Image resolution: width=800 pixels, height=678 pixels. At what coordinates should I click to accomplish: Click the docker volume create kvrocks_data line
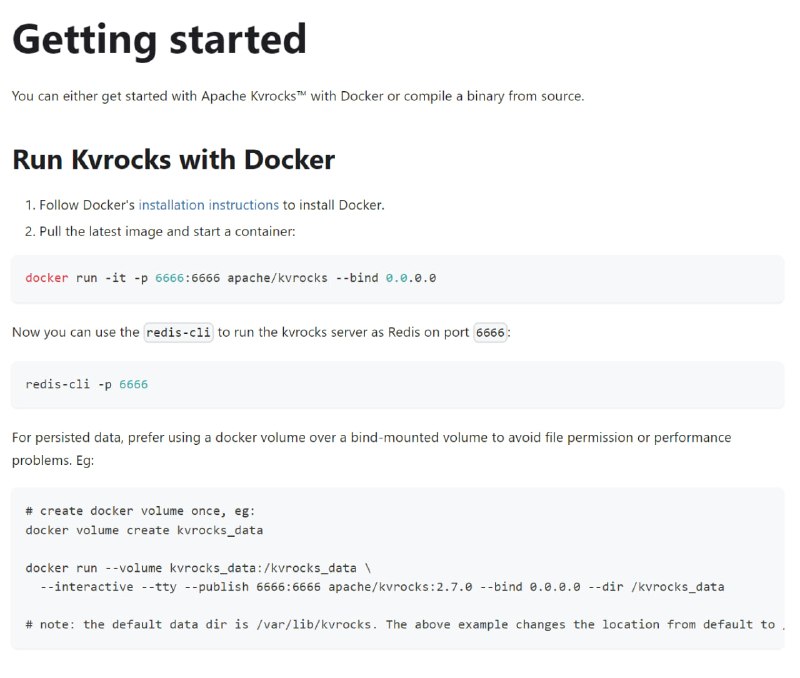point(144,531)
